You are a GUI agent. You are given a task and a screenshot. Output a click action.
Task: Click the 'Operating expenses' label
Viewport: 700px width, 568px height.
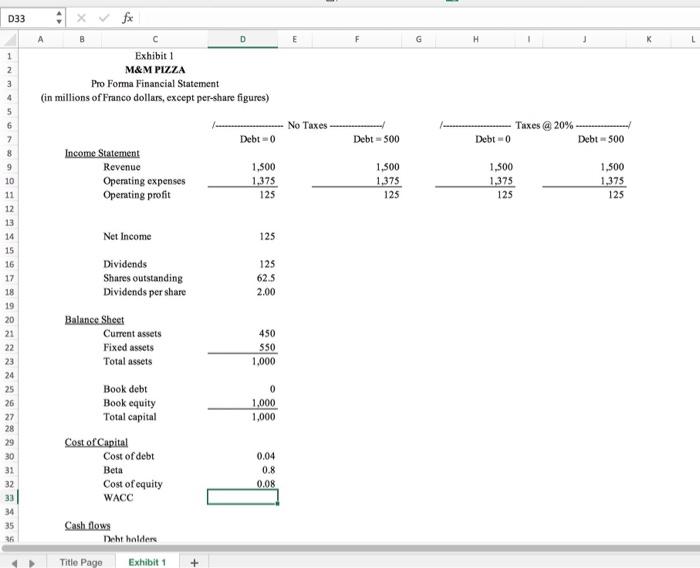coord(144,181)
